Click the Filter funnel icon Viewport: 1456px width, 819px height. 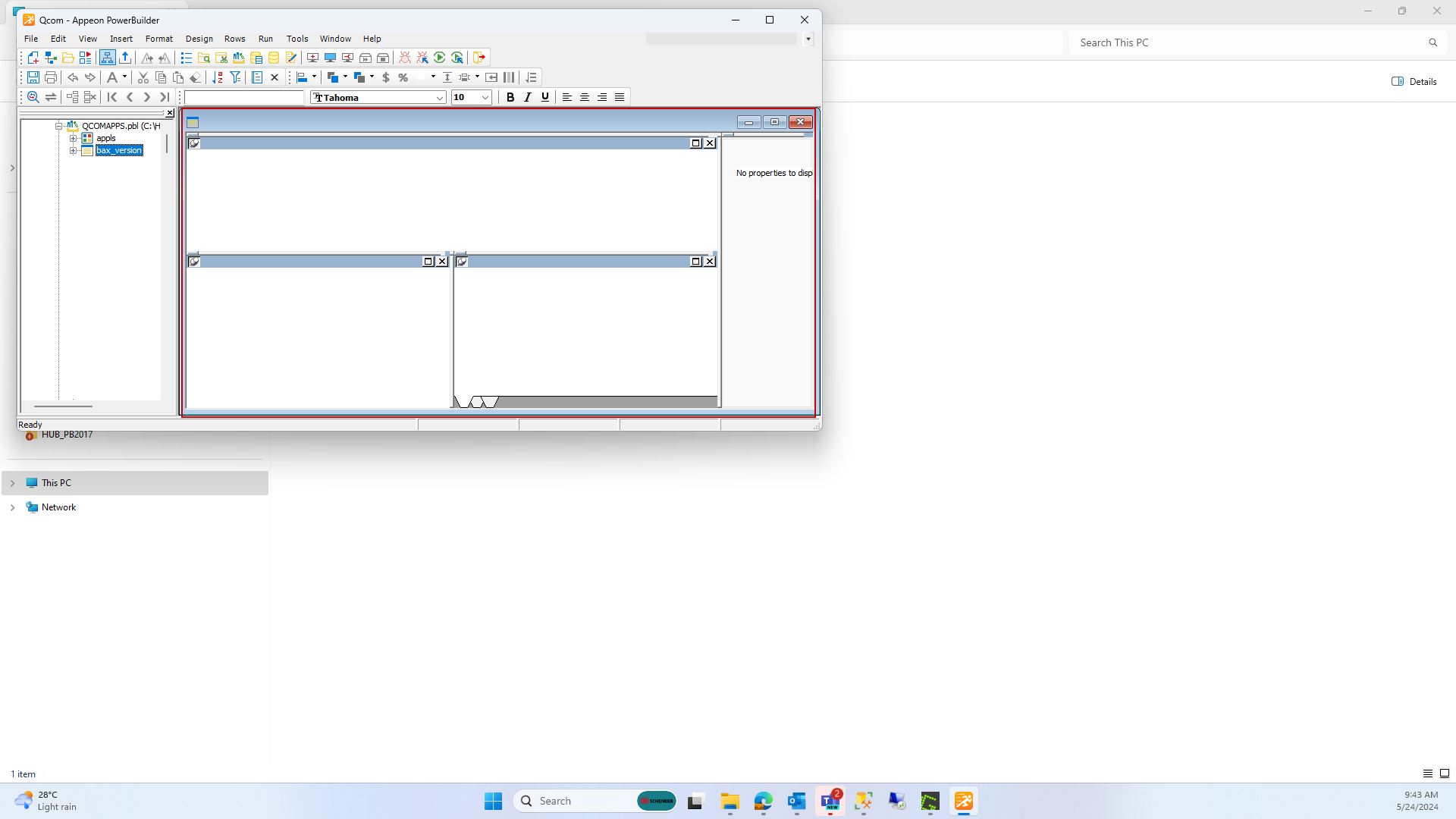236,77
